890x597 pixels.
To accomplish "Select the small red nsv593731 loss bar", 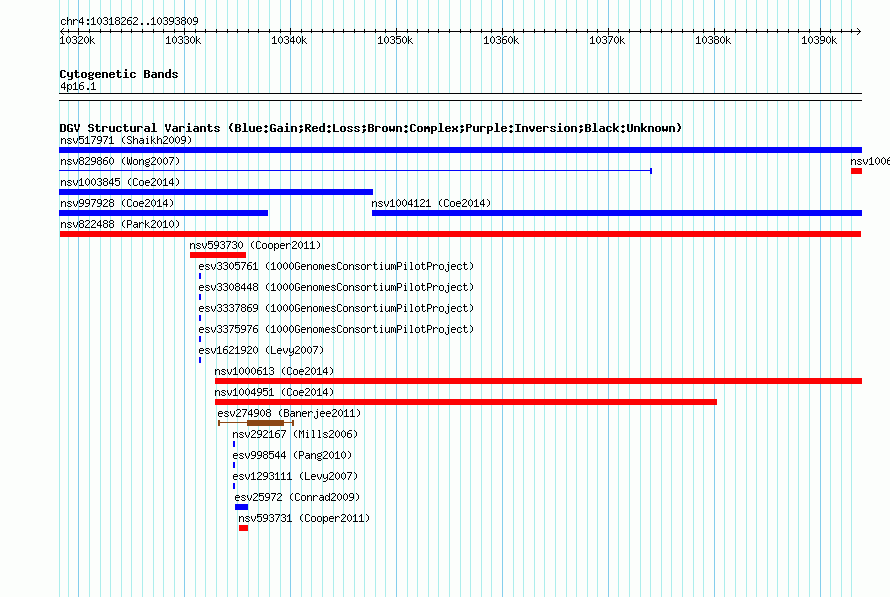I will (x=244, y=528).
